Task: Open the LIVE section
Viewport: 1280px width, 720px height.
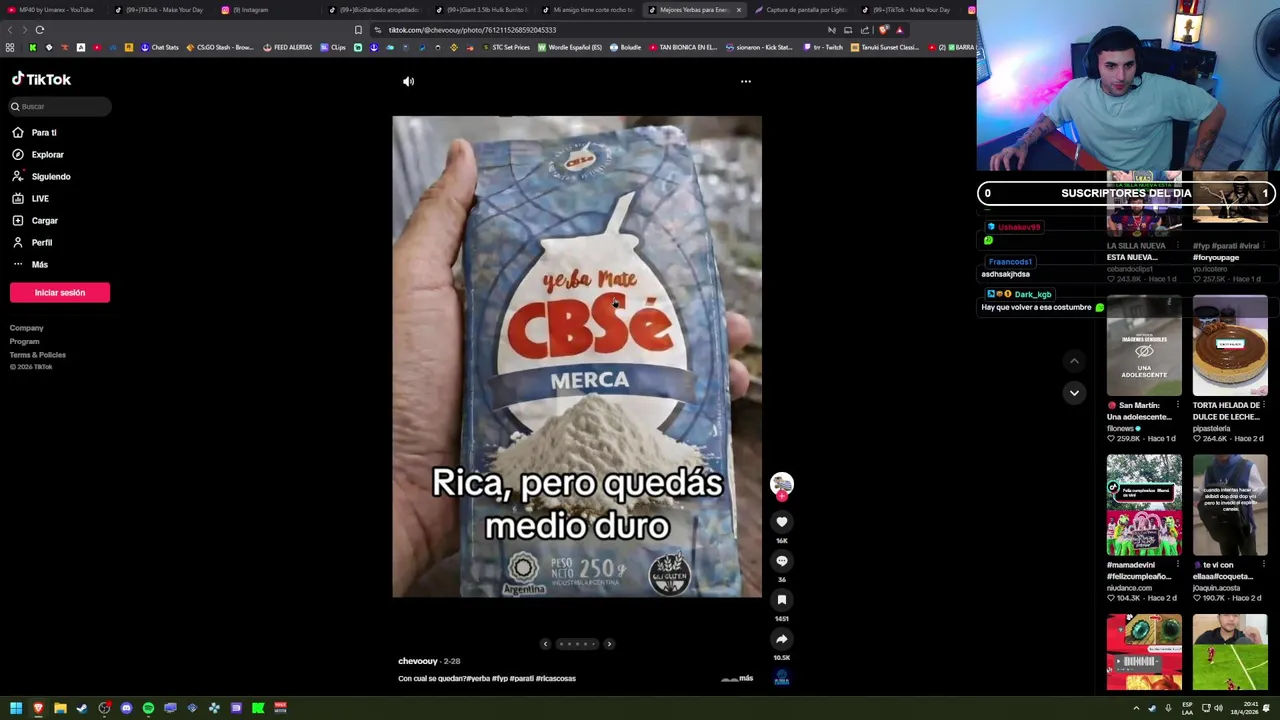Action: pyautogui.click(x=40, y=198)
